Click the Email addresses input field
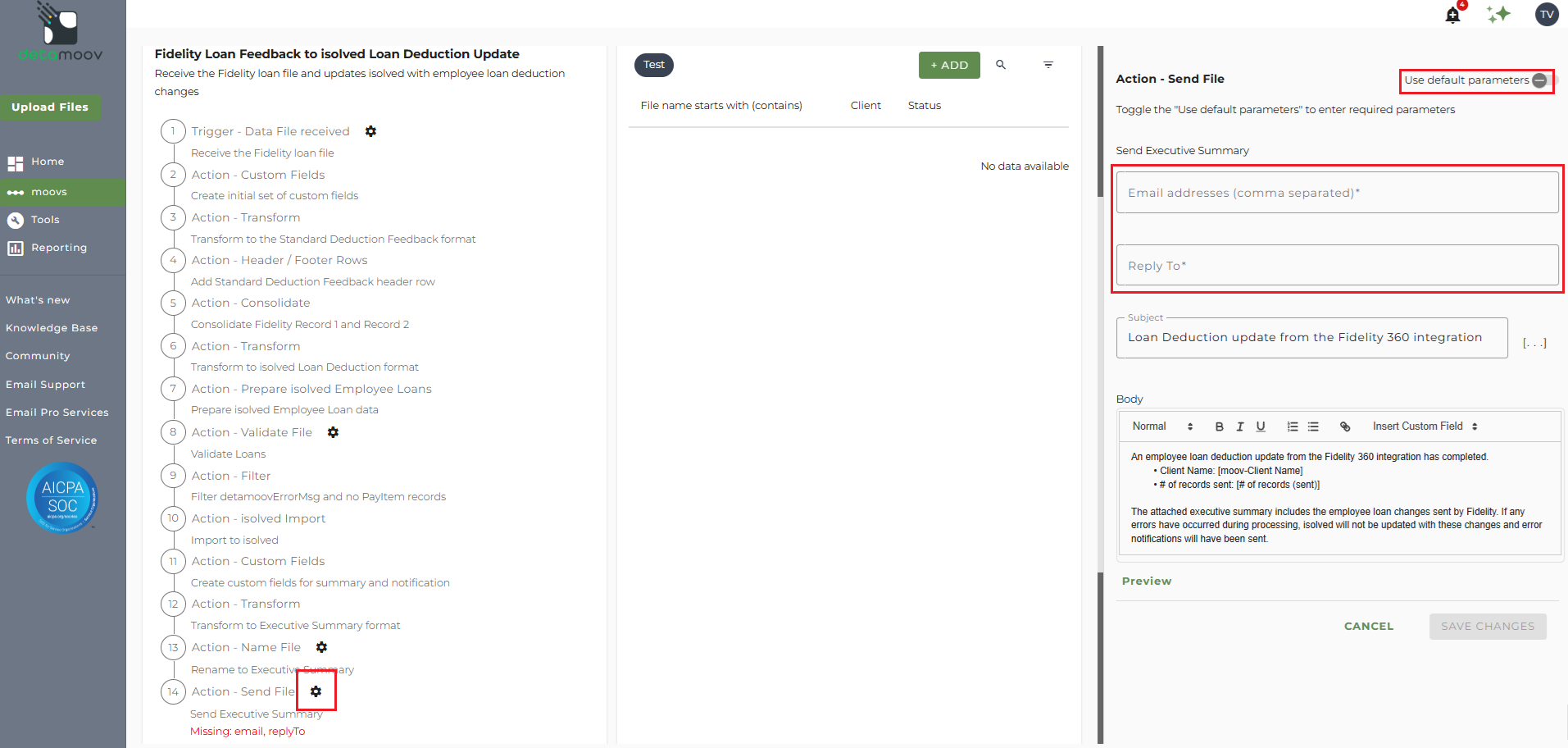The image size is (1568, 748). [1337, 193]
